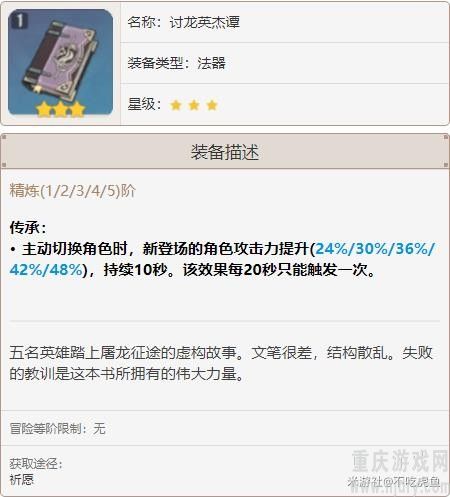Click the flavor text about 五名英雄
The width and height of the screenshot is (450, 497).
point(221,363)
